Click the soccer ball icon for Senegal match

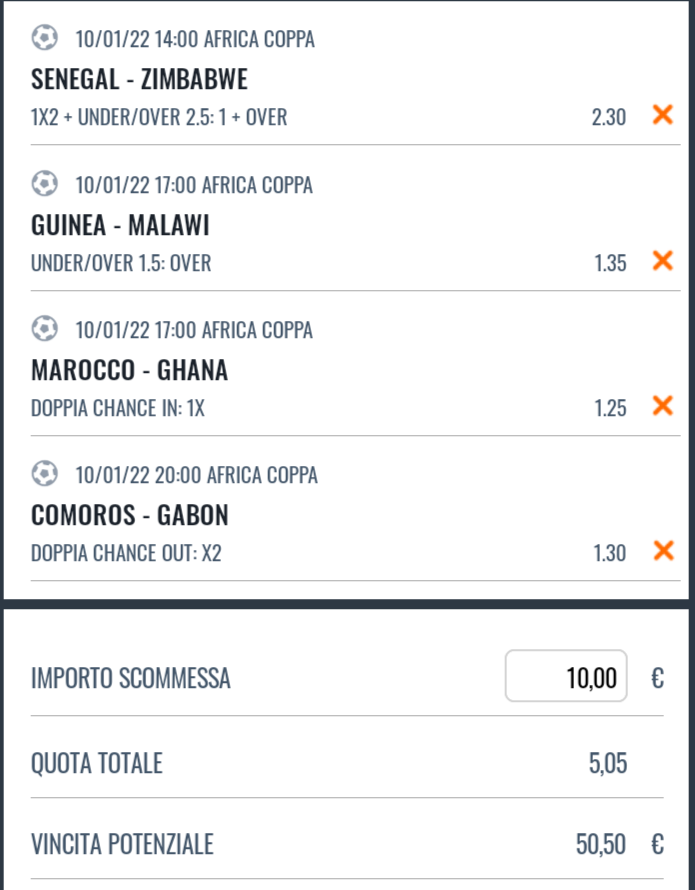pyautogui.click(x=44, y=38)
